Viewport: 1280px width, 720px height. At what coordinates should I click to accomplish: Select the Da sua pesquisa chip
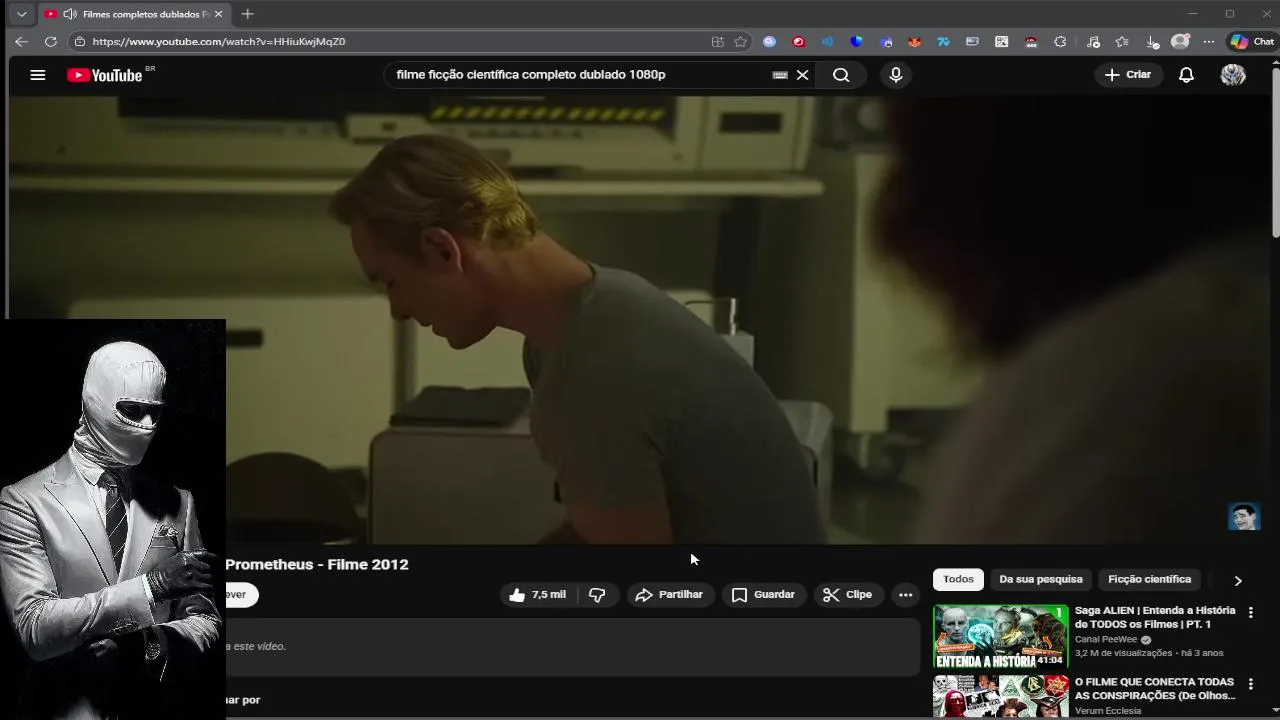(1041, 580)
